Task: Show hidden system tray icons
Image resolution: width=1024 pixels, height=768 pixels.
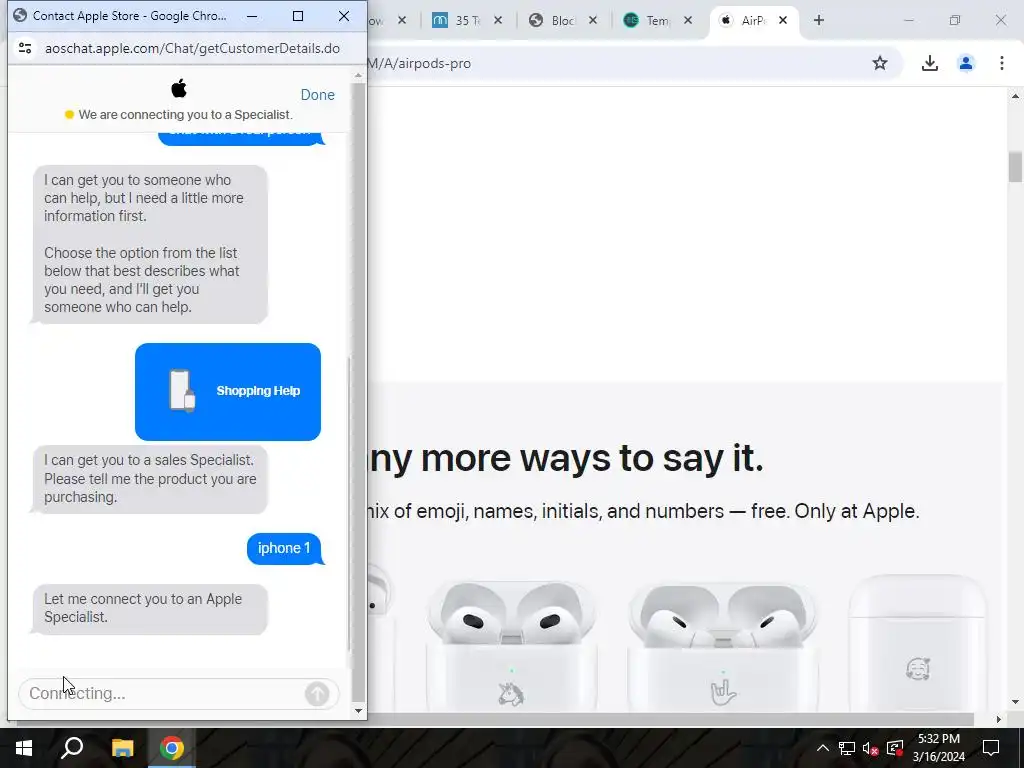Action: [823, 748]
